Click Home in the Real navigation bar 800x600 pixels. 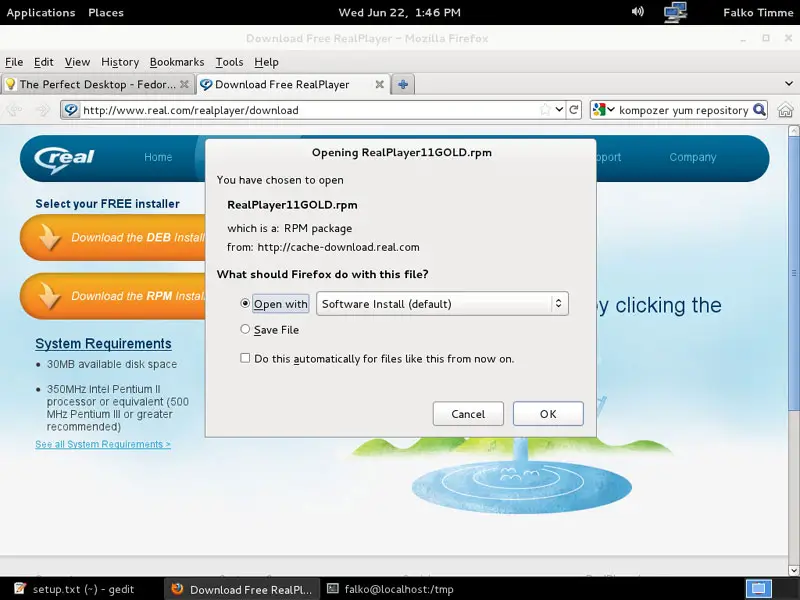[158, 157]
